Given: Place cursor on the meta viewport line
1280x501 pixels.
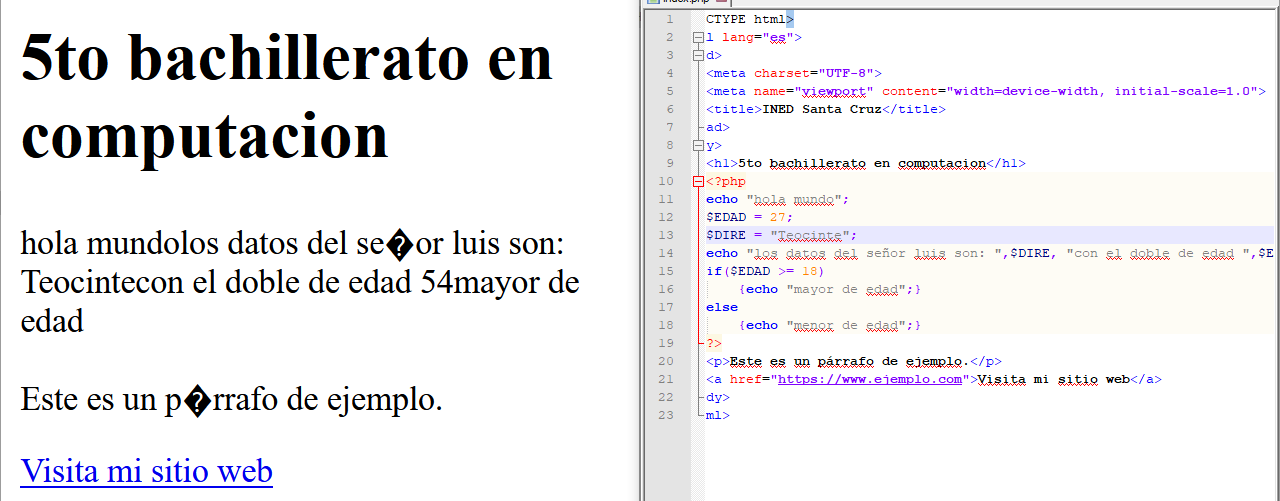Looking at the screenshot, I should pos(986,91).
